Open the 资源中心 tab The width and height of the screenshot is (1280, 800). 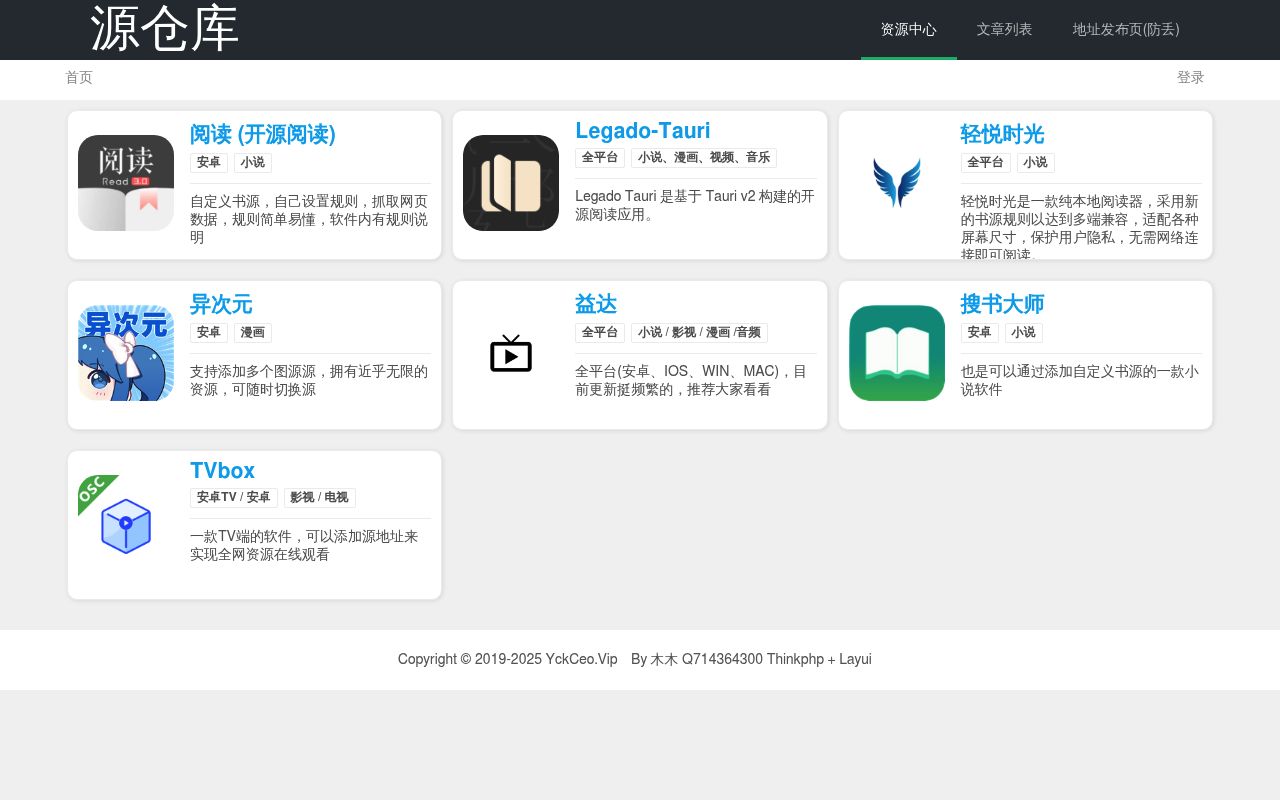click(909, 30)
